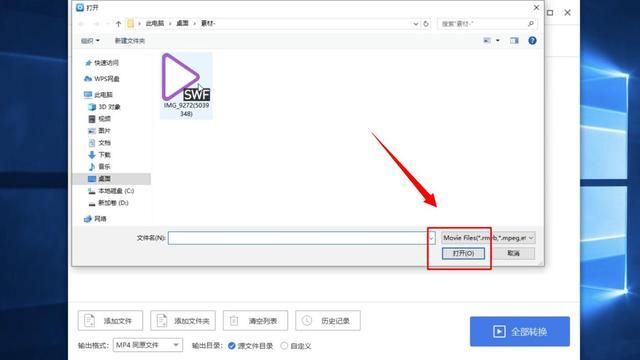Maximize the converter window
Screen dimensions: 640x360
550,13
